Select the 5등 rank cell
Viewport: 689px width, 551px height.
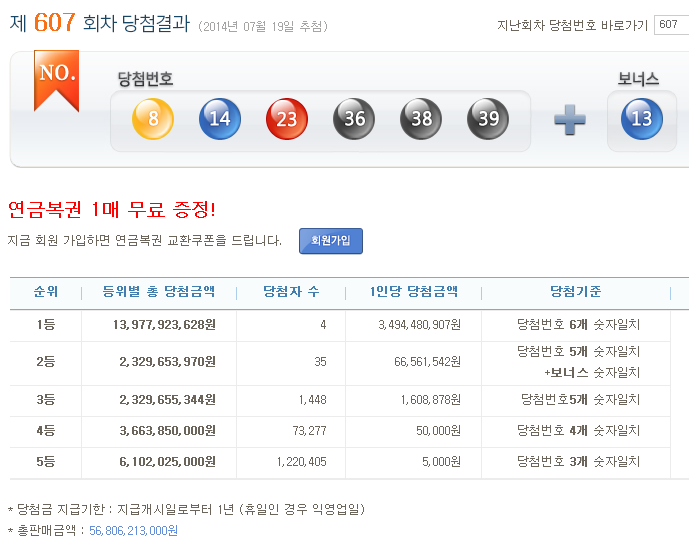point(46,462)
